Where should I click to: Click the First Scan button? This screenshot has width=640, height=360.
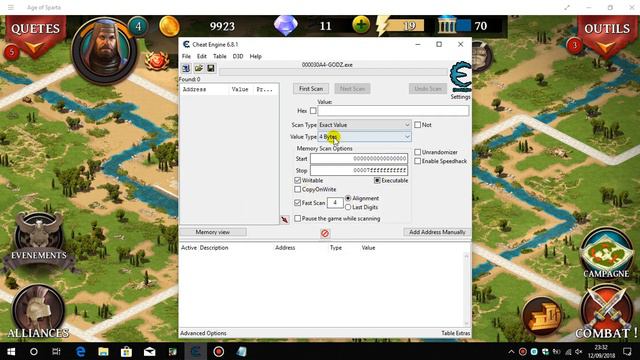[311, 89]
